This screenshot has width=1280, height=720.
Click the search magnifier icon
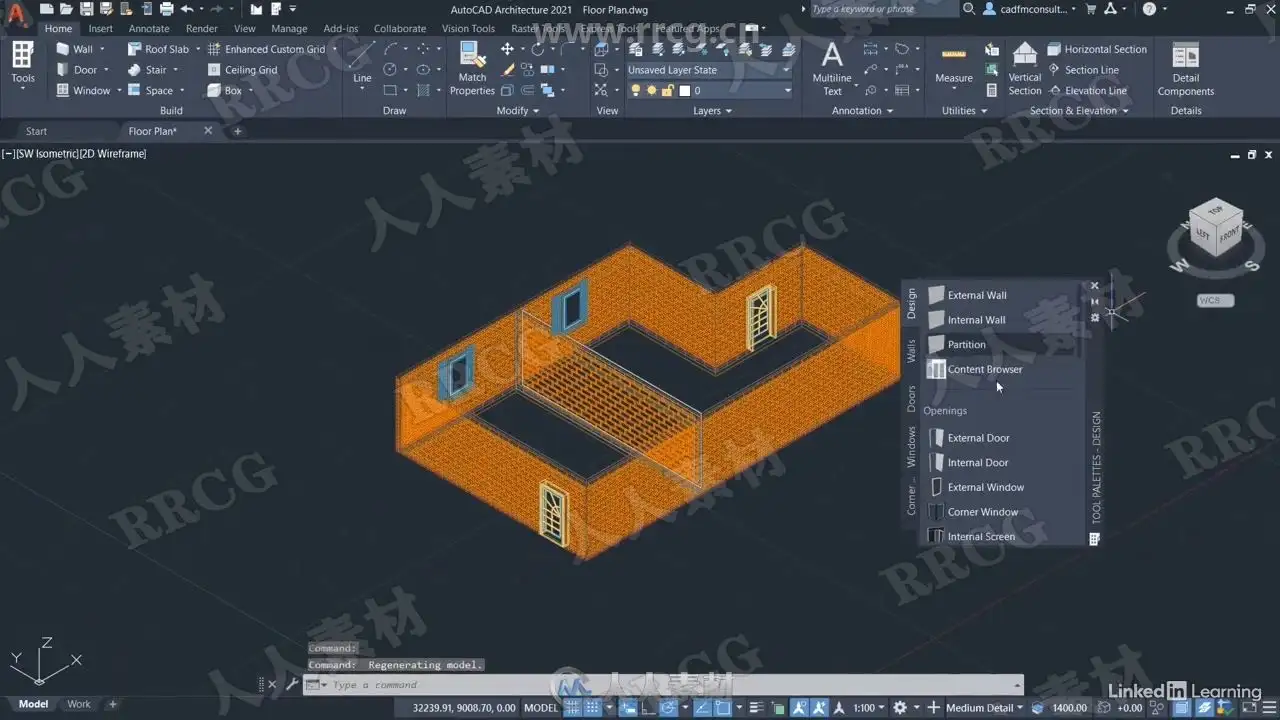(968, 9)
